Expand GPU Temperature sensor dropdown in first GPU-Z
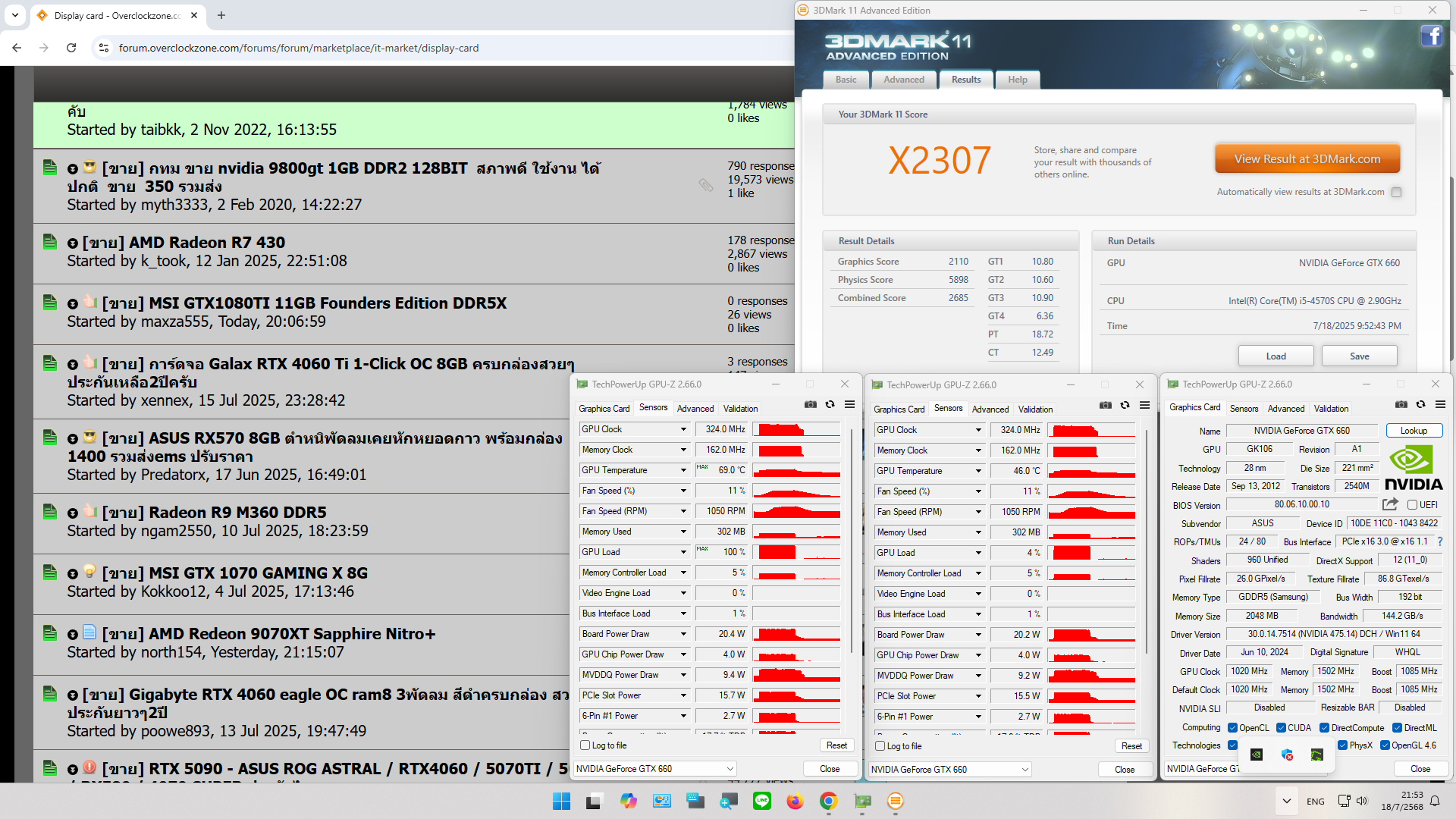Screen dimensions: 1456x819 [x=682, y=470]
